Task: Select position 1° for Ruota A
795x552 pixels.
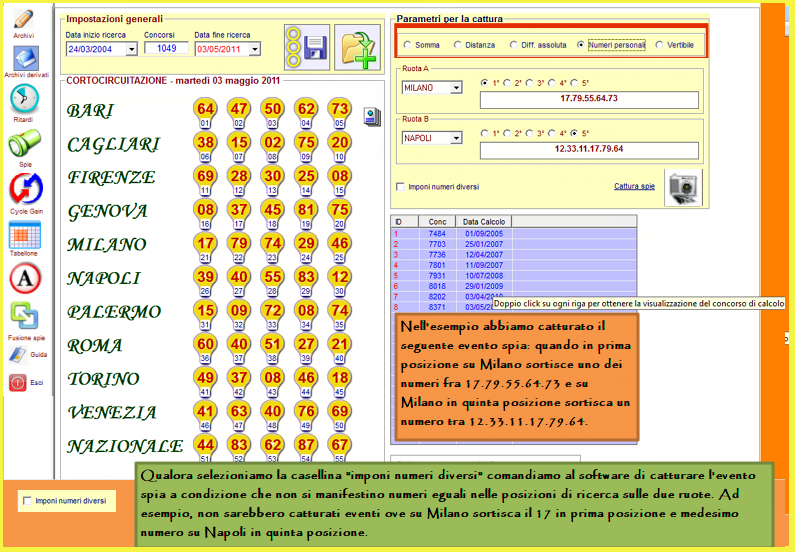Action: coord(485,83)
